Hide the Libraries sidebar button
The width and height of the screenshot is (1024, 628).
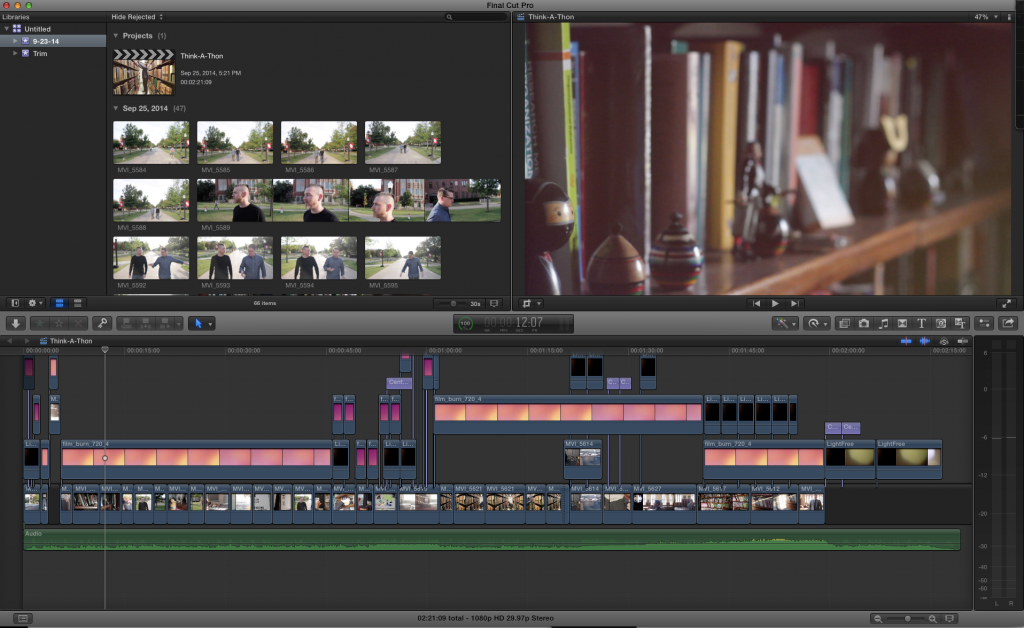coord(15,303)
